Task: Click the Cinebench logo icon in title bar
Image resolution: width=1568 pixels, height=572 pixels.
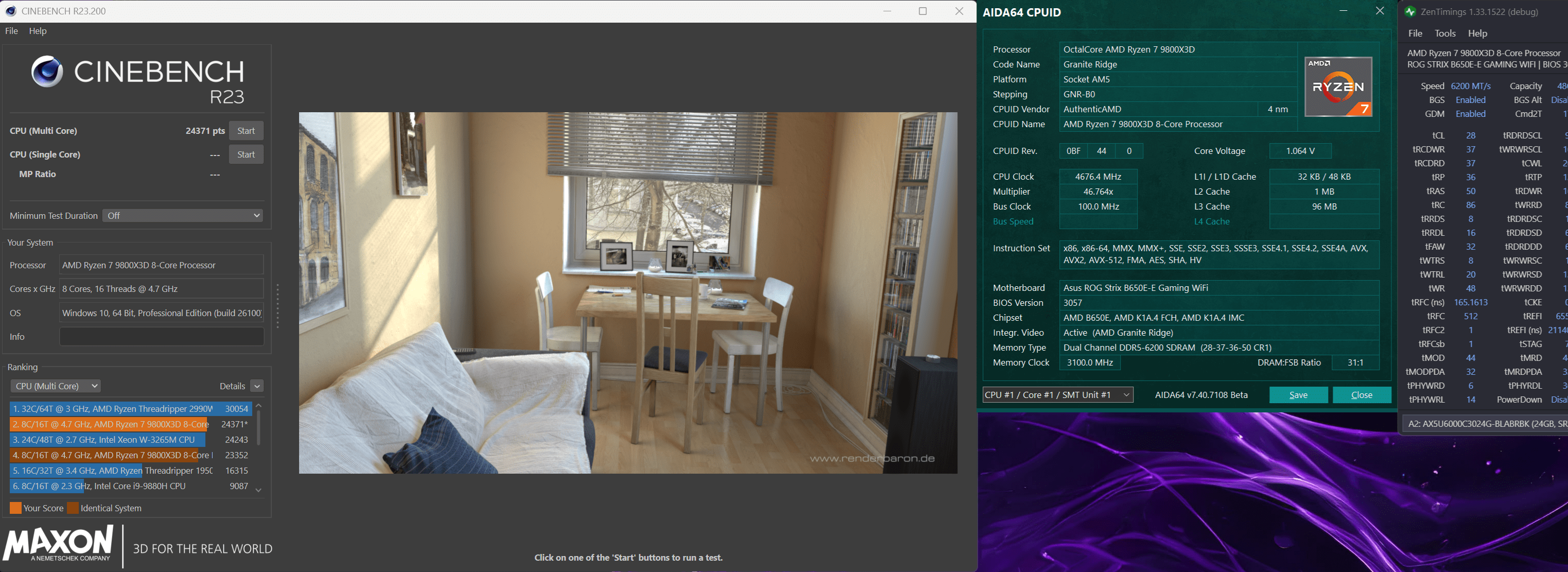Action: click(x=10, y=11)
